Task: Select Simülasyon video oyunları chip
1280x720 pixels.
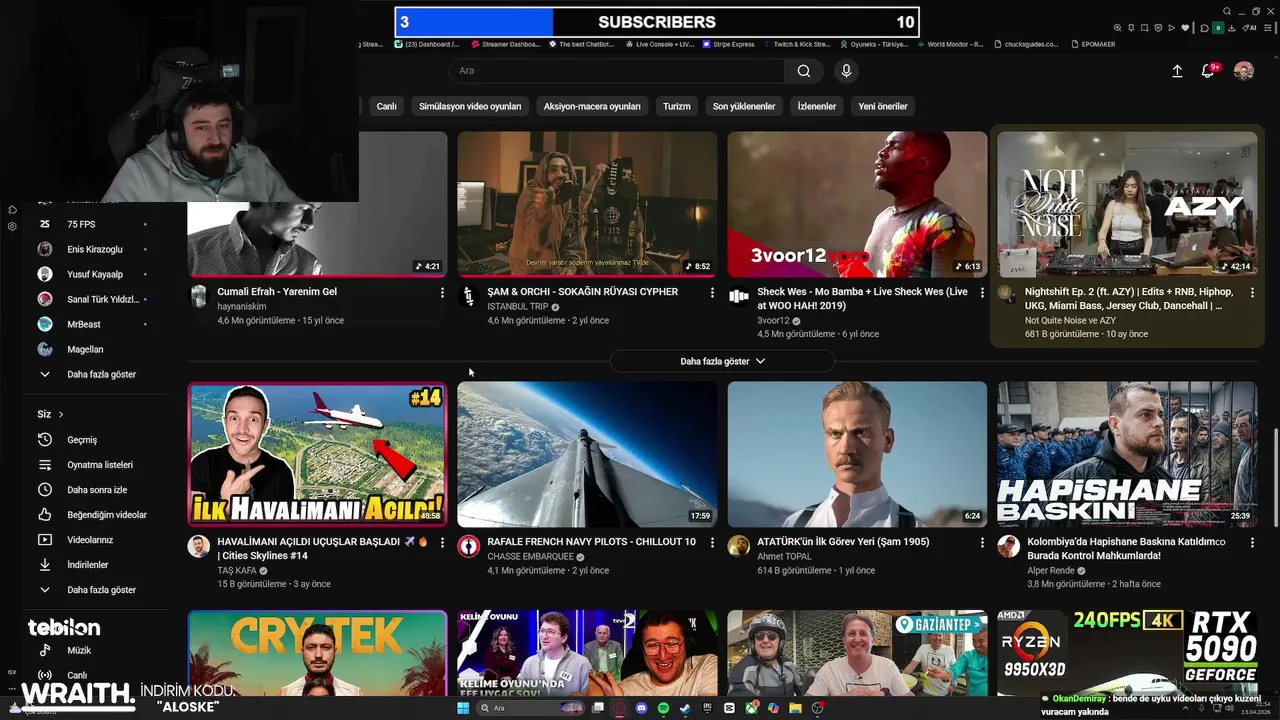Action: (470, 106)
